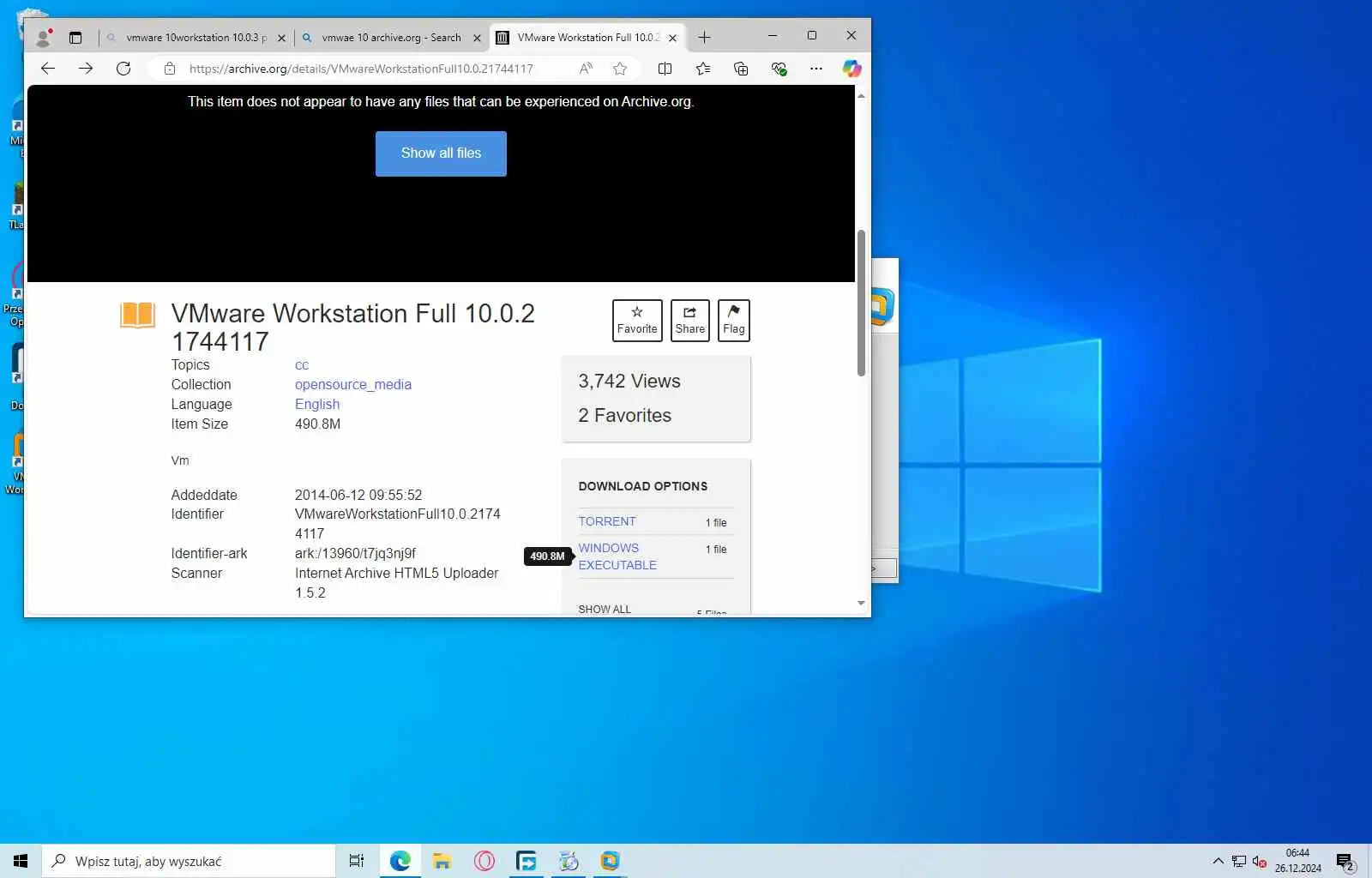Click the 2 Favorites text
Viewport: 1372px width, 878px height.
[x=624, y=416]
